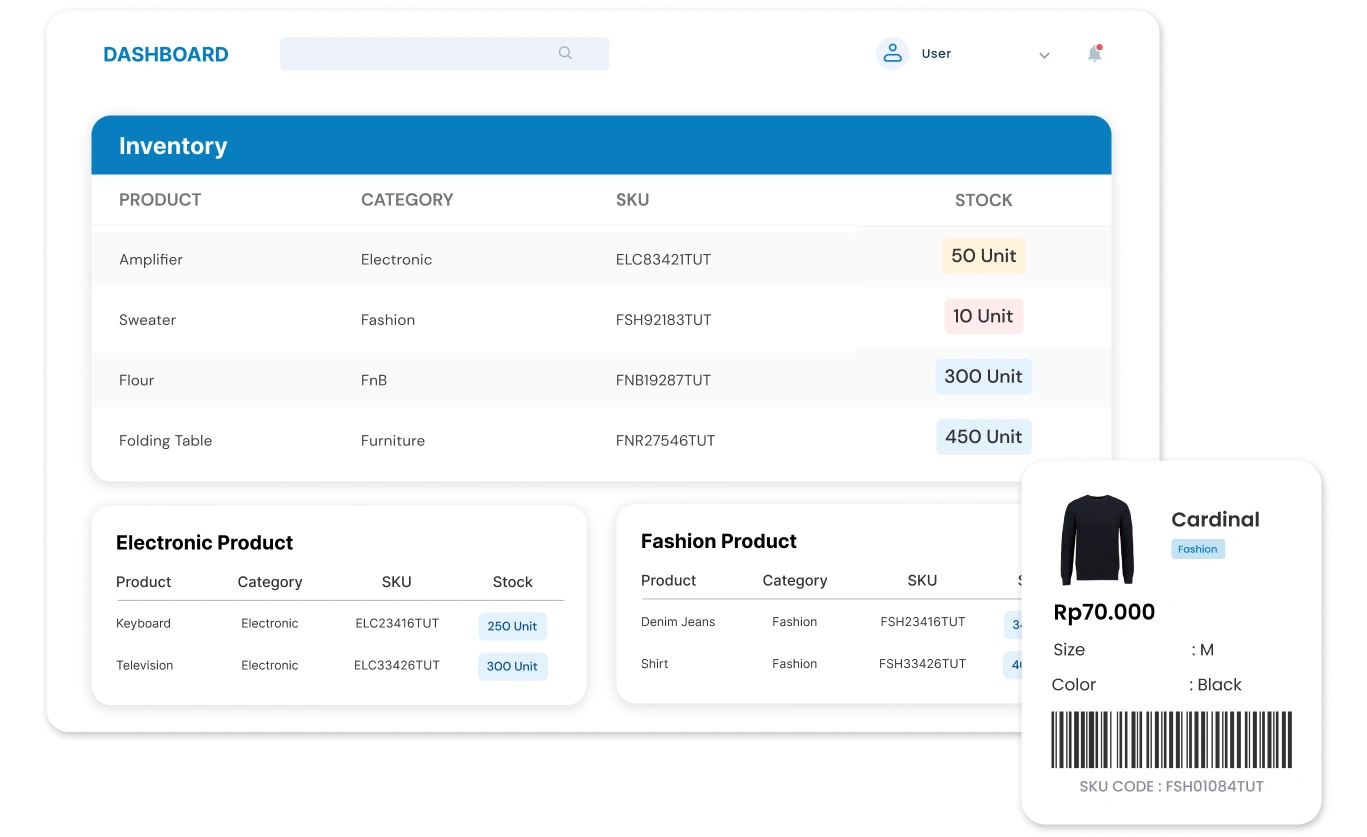The width and height of the screenshot is (1367, 837).
Task: Click the 50 Unit stock badge
Action: point(983,256)
